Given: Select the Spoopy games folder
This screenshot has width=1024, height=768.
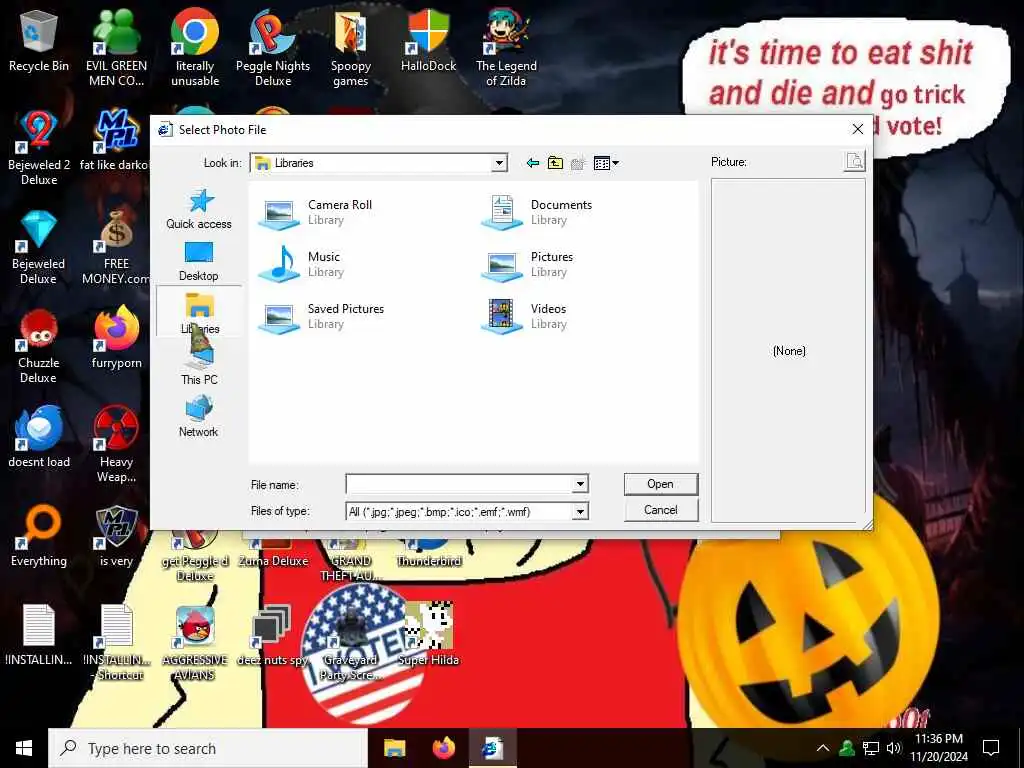Looking at the screenshot, I should point(351,47).
